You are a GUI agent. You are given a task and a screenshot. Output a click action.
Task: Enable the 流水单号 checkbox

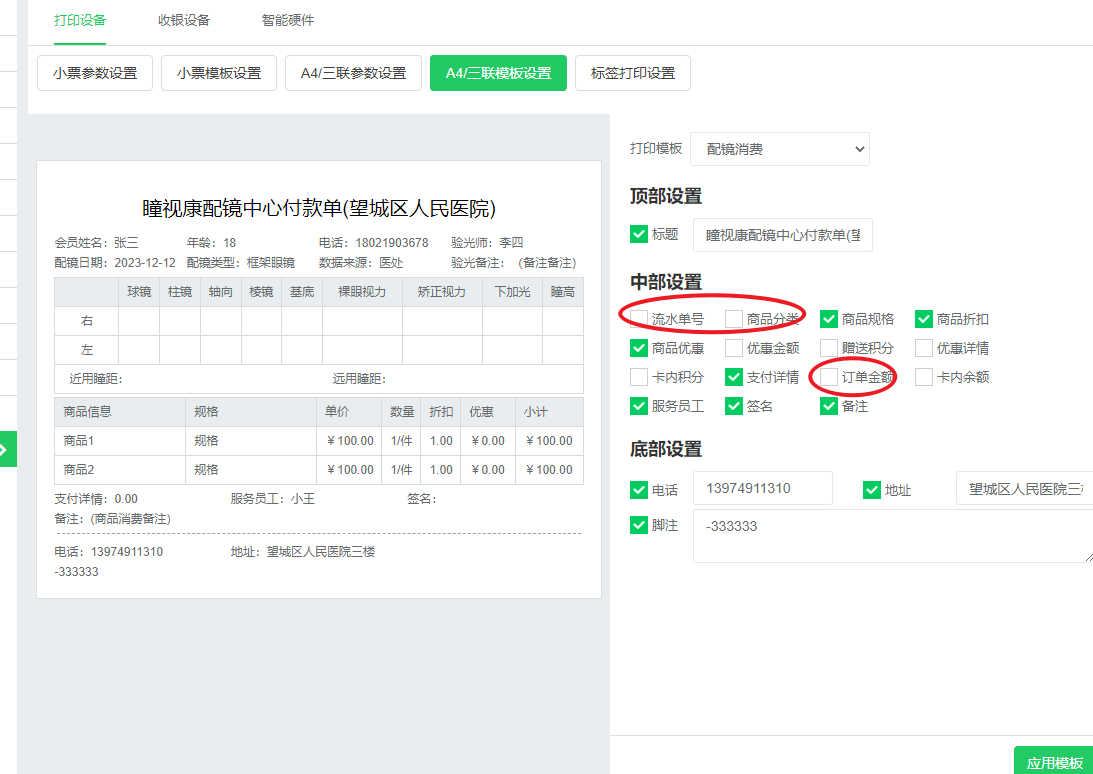(x=639, y=319)
